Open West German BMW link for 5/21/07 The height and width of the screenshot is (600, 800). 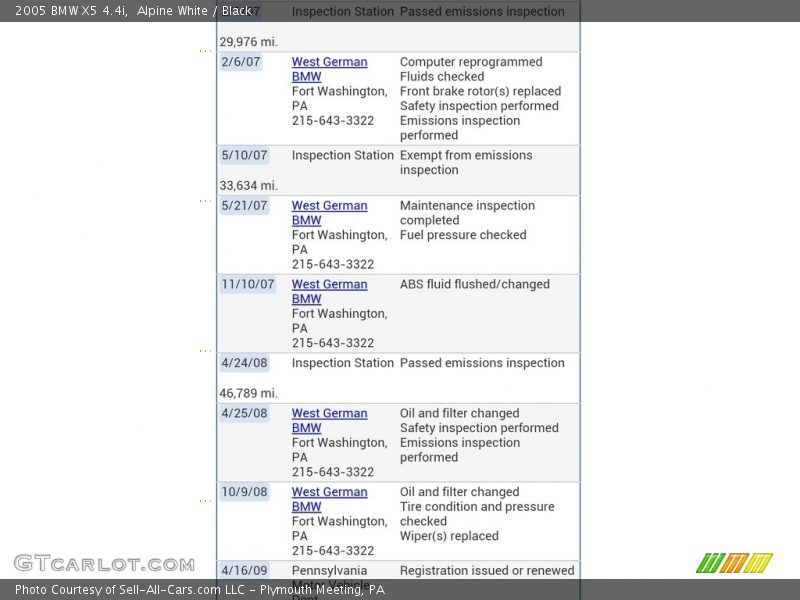[329, 213]
